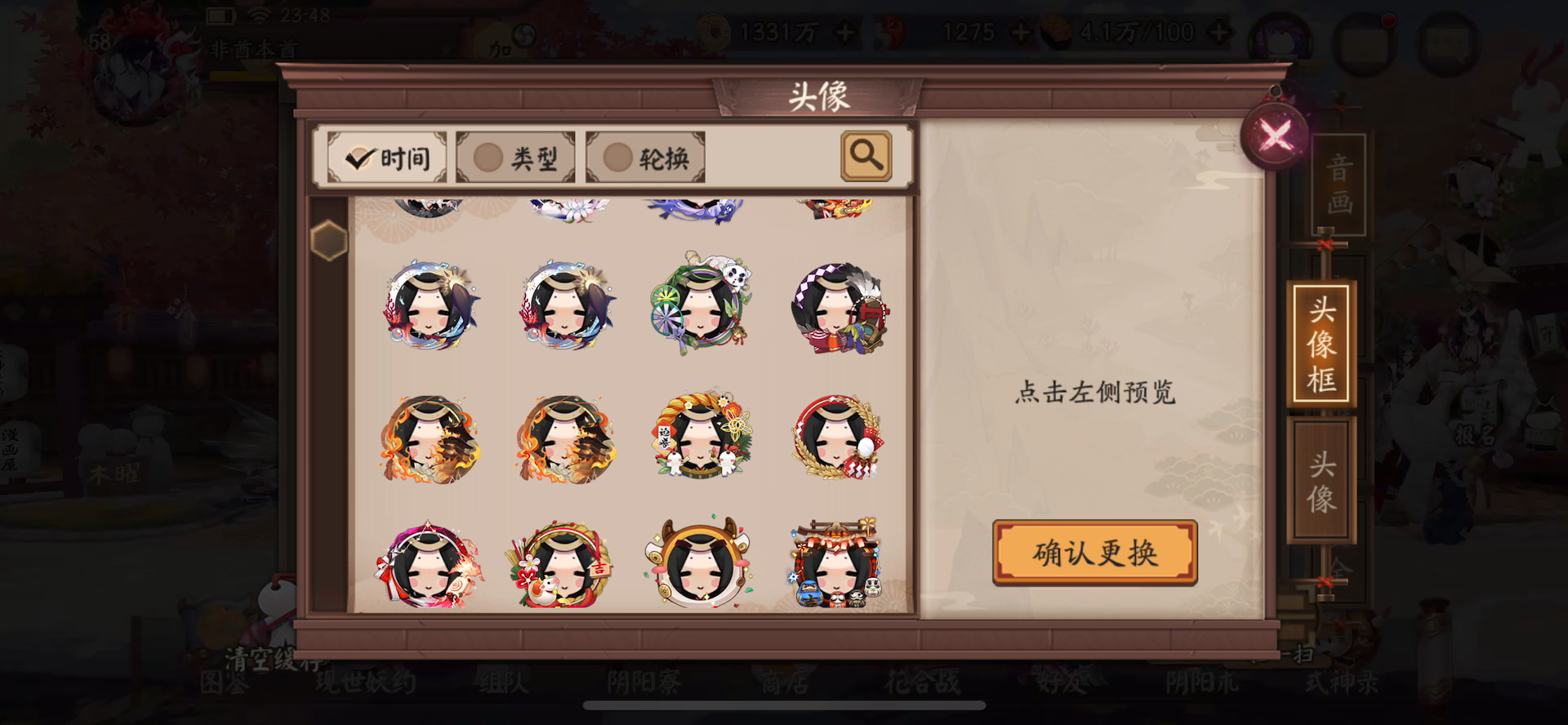Toggle the 类型 sort option
This screenshot has width=1568, height=725.
(516, 157)
